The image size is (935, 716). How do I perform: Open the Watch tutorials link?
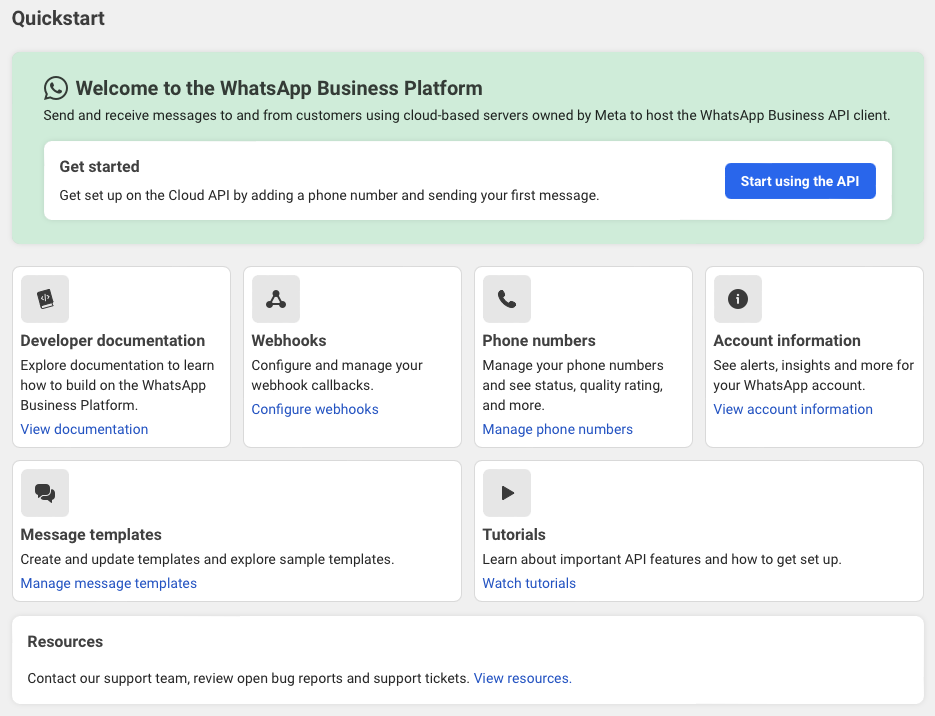[x=529, y=583]
